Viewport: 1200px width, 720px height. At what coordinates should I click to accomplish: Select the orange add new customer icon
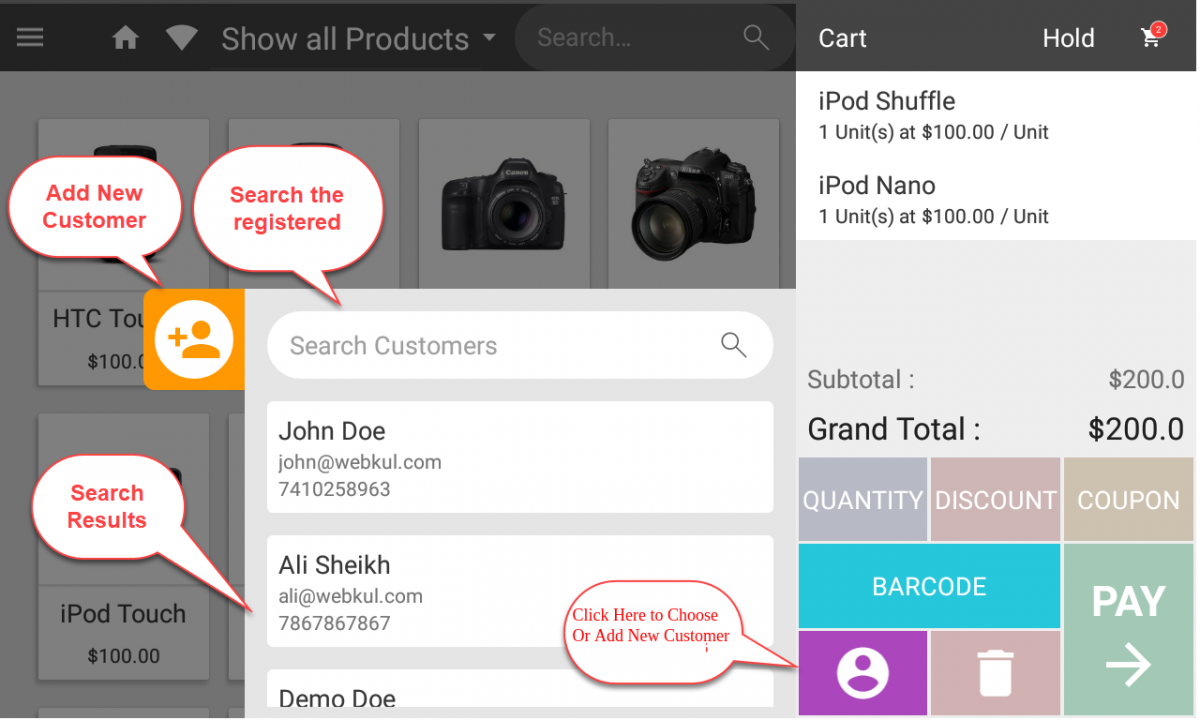[x=194, y=340]
